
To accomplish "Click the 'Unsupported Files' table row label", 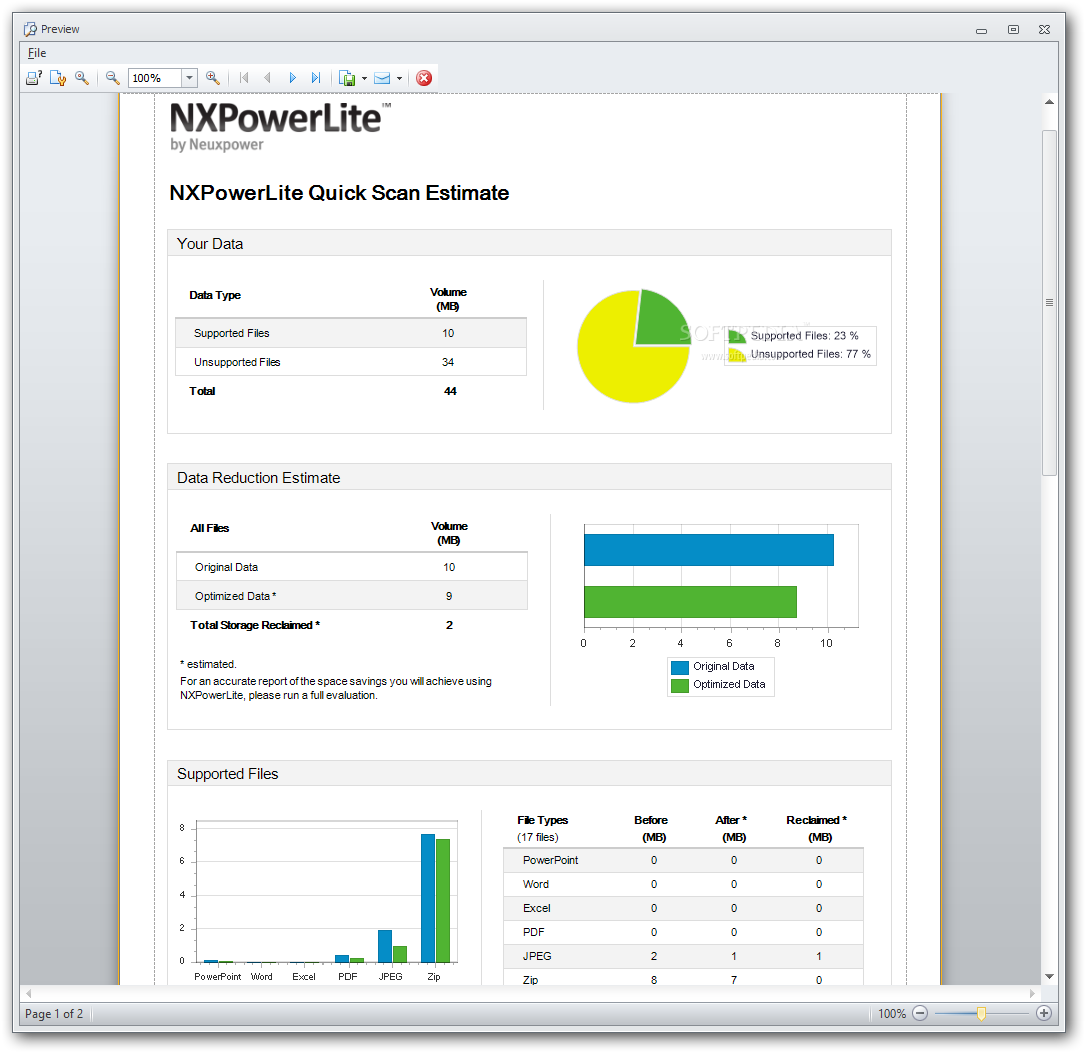I will 237,362.
